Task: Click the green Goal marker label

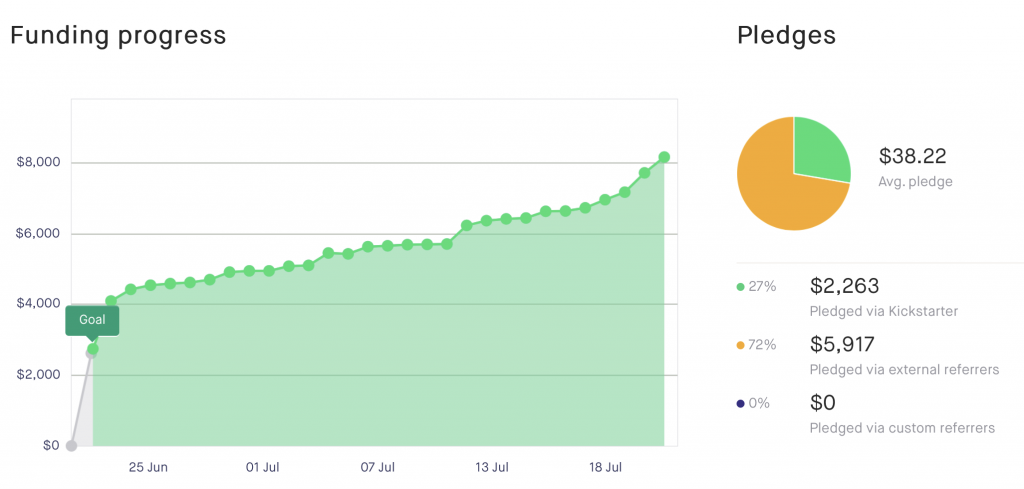Action: click(92, 321)
